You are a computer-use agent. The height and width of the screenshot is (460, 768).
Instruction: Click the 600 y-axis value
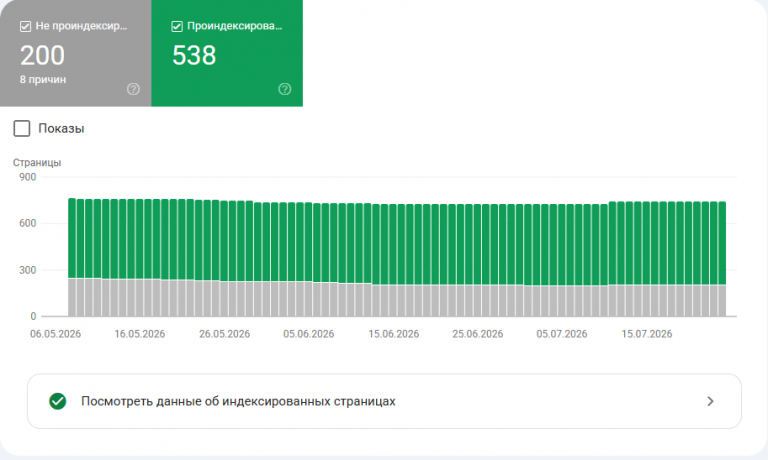point(27,223)
